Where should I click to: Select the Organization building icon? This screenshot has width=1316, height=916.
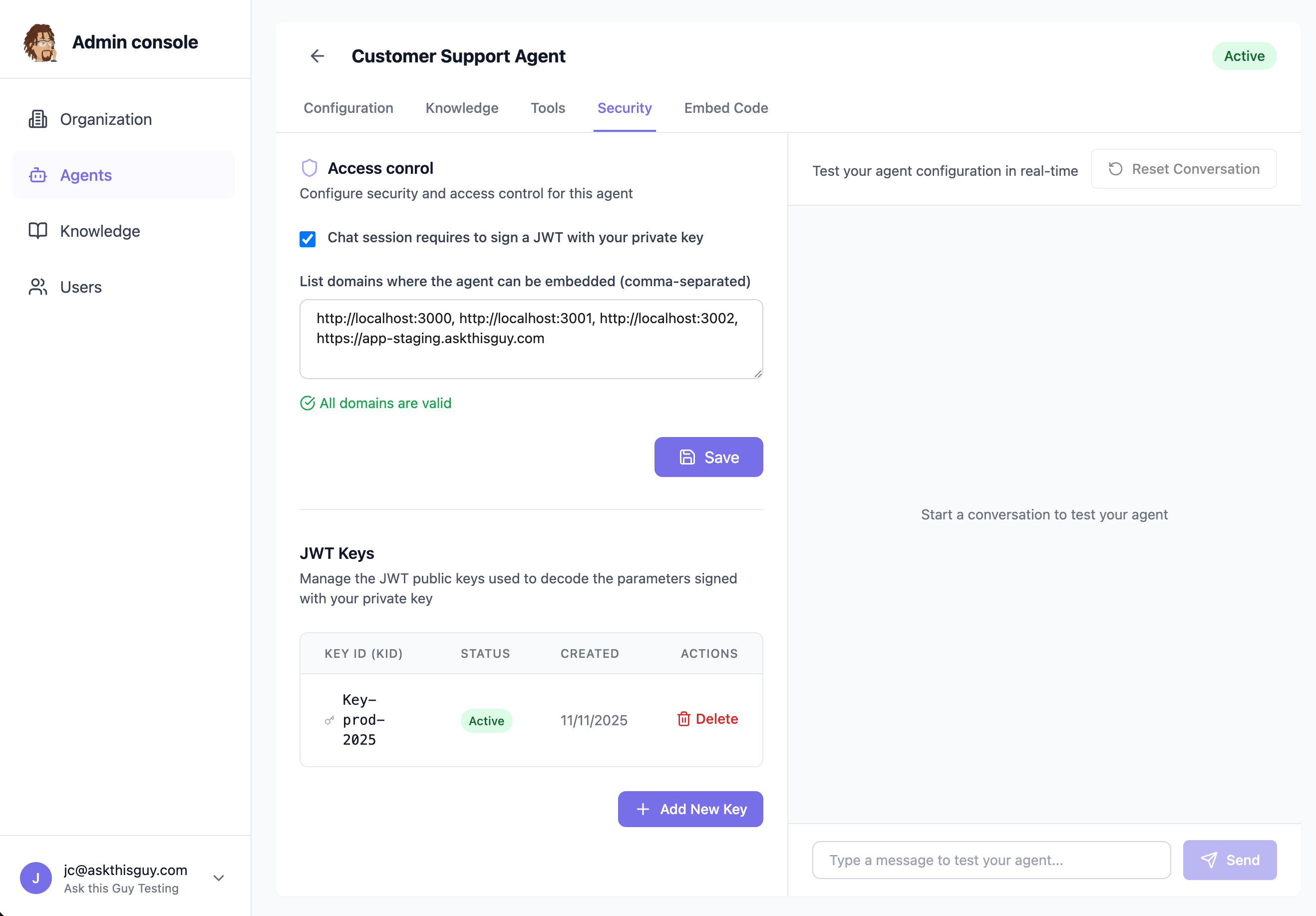[38, 119]
